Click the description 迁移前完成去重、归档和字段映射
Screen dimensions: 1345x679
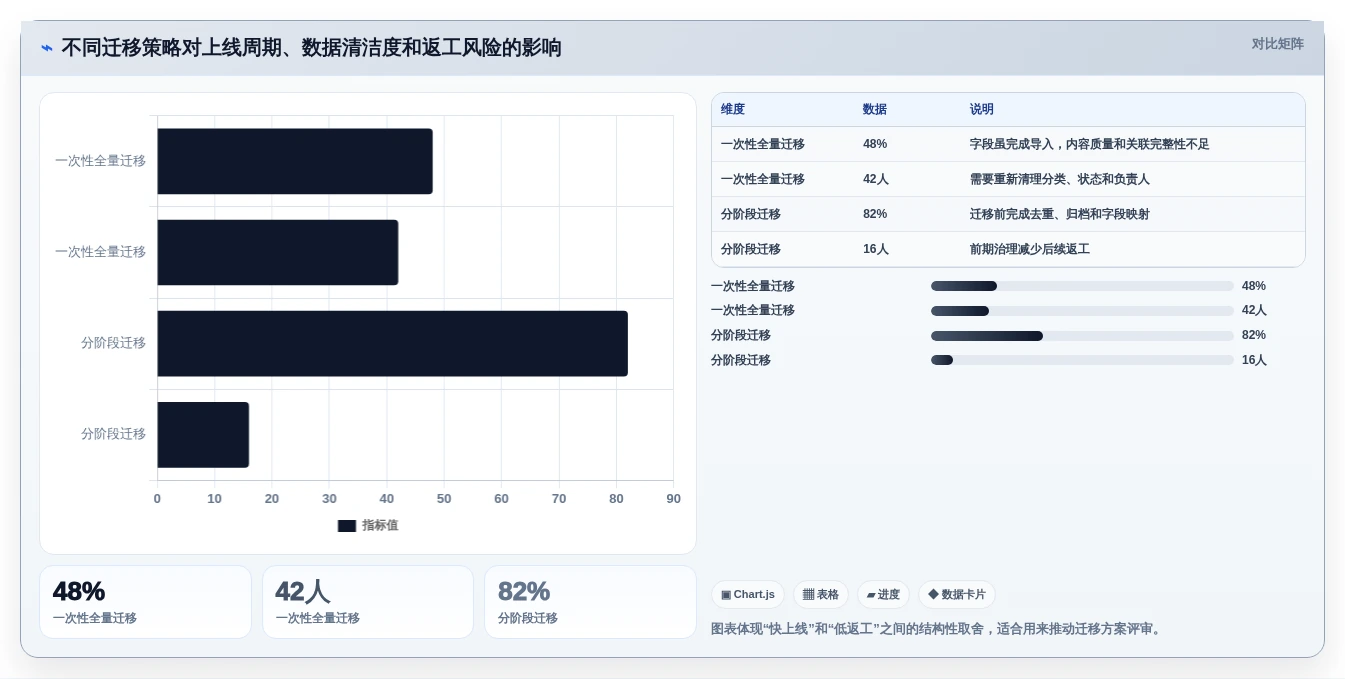click(x=1059, y=214)
